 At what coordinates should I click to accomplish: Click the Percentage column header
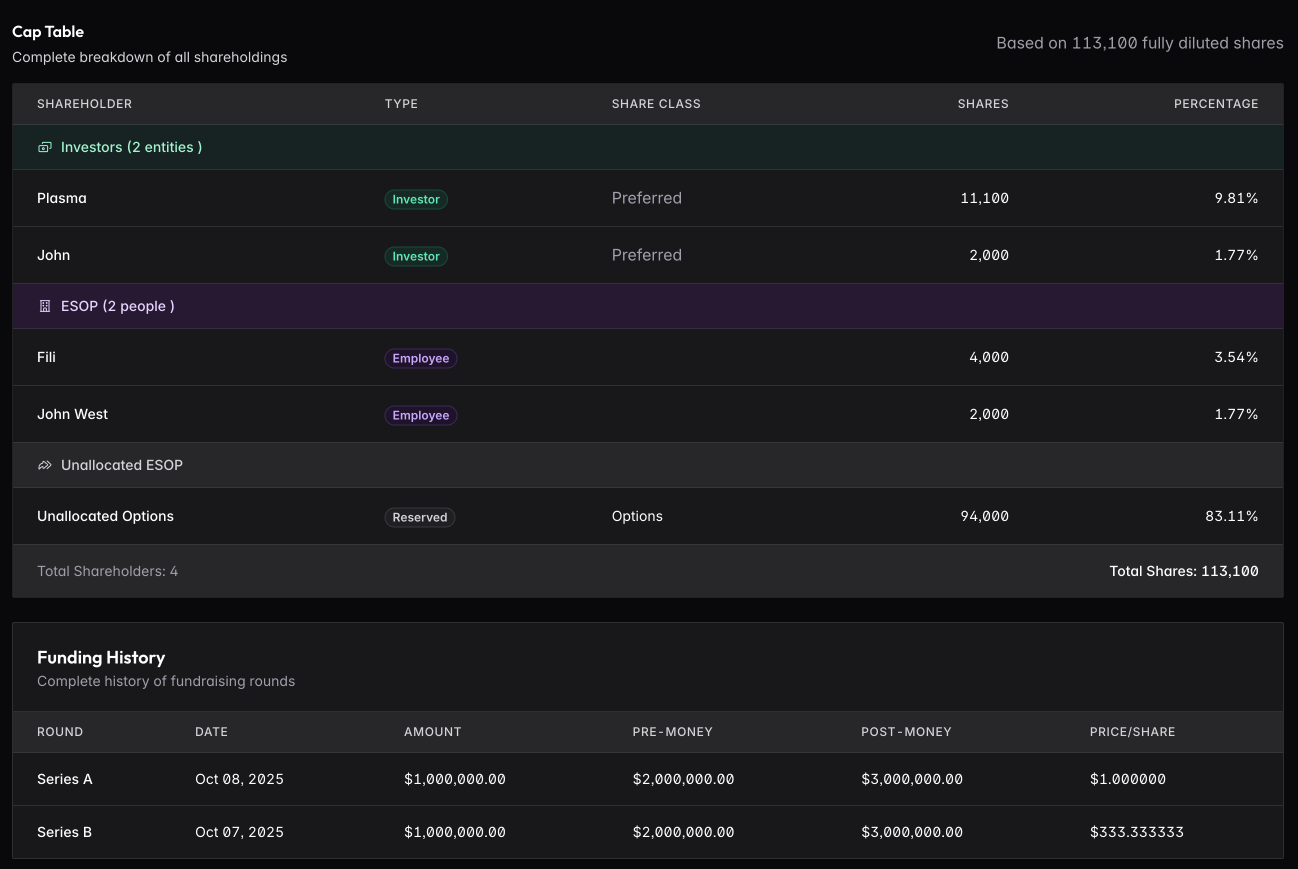coord(1215,104)
